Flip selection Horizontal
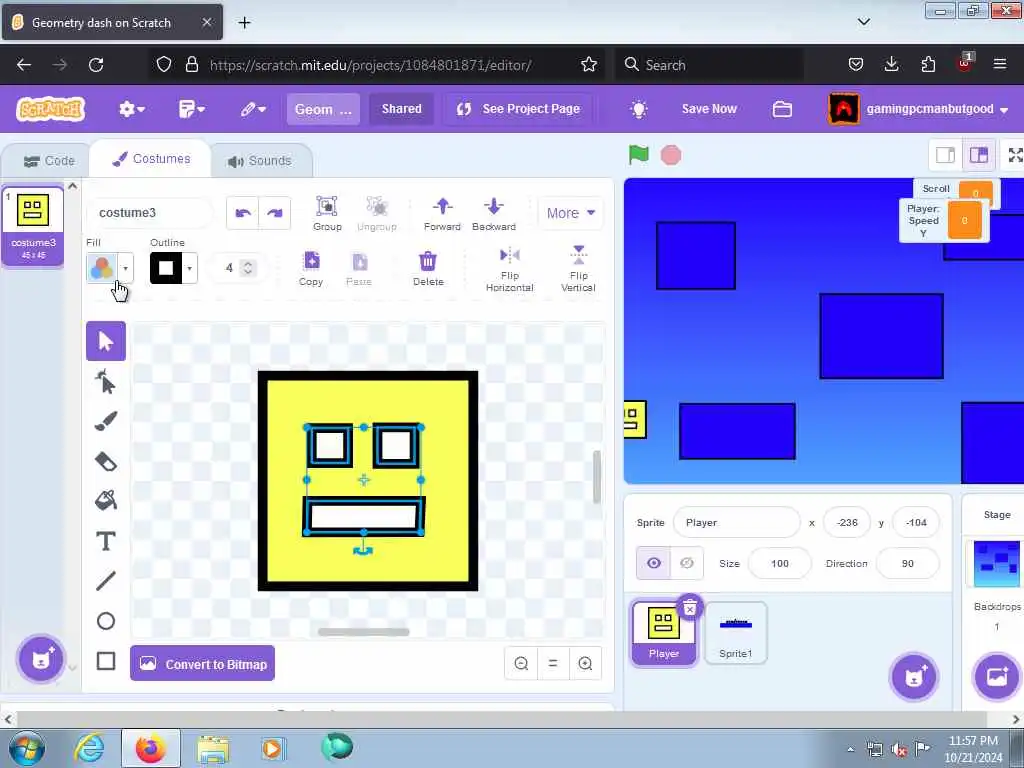The height and width of the screenshot is (768, 1024). pos(509,268)
